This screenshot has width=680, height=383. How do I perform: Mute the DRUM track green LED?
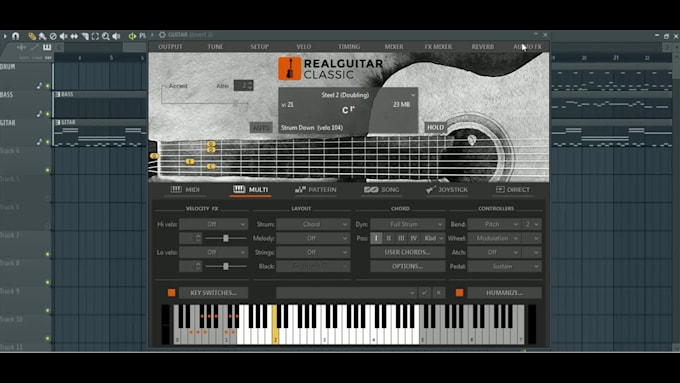click(48, 86)
